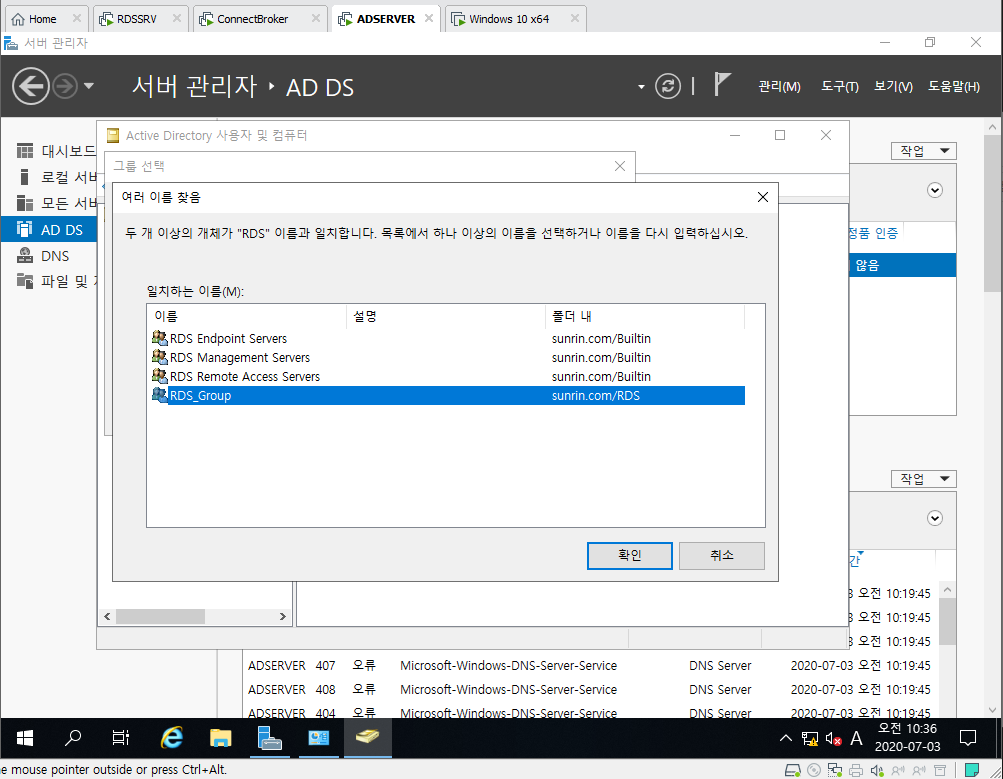The width and height of the screenshot is (1003, 779).
Task: Open the navigation history dropdown arrow
Action: pyautogui.click(x=89, y=86)
